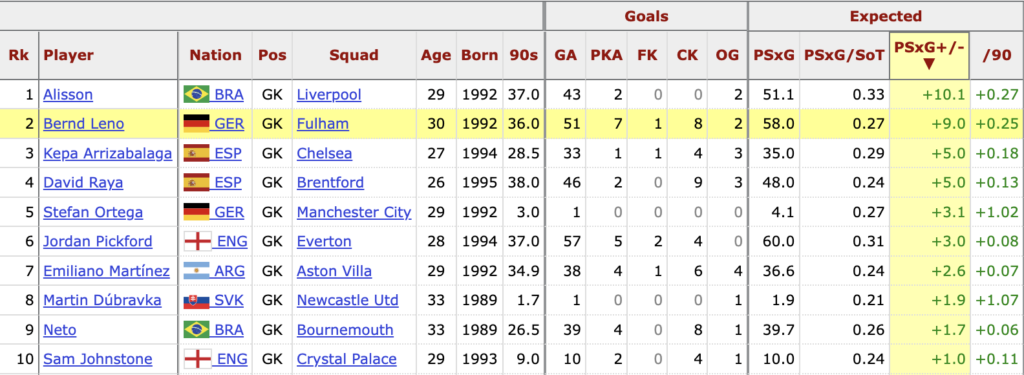Screen dimensions: 1024x375
Task: Click Slovakia flag in Martin Dúbravka row
Action: [197, 301]
